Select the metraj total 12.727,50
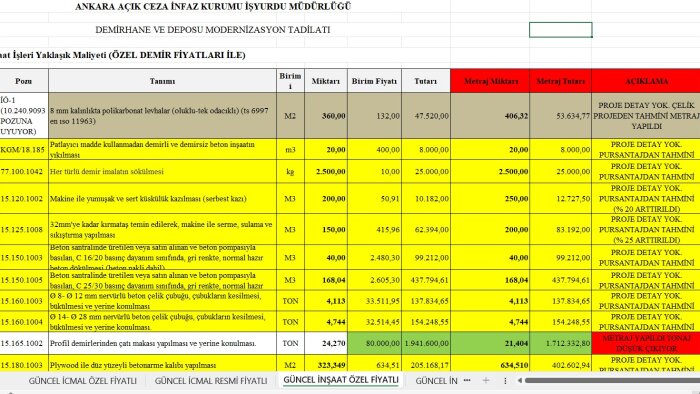Screen dimensions: 700x394 561,199
